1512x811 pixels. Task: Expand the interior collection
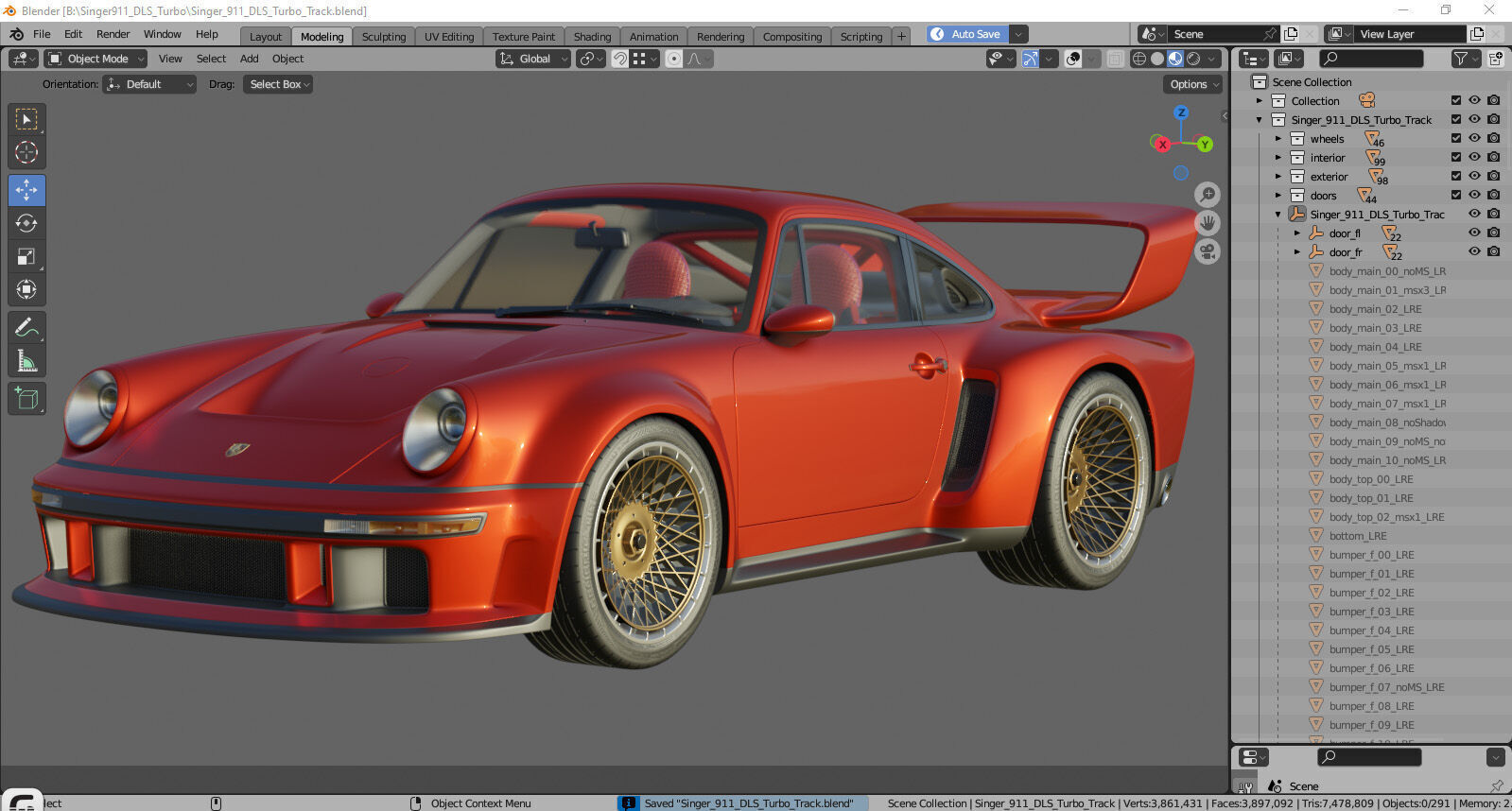coord(1278,158)
